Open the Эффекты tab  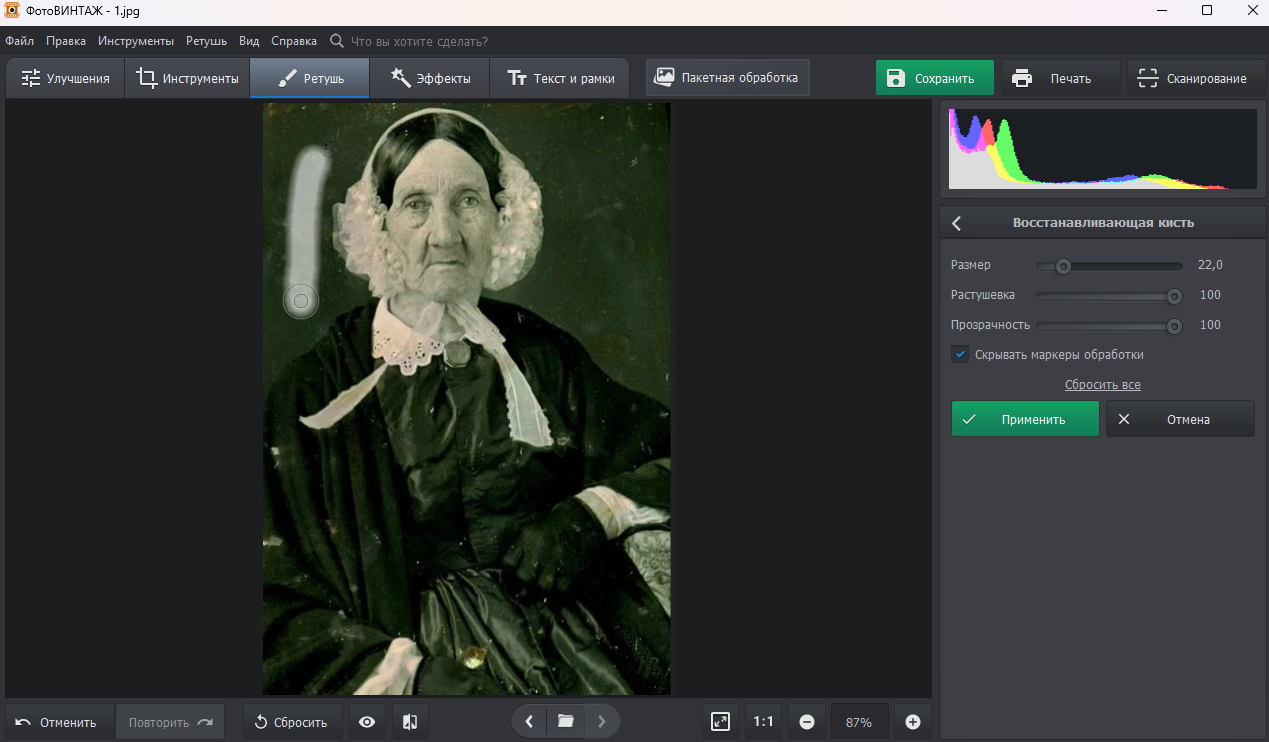point(430,78)
